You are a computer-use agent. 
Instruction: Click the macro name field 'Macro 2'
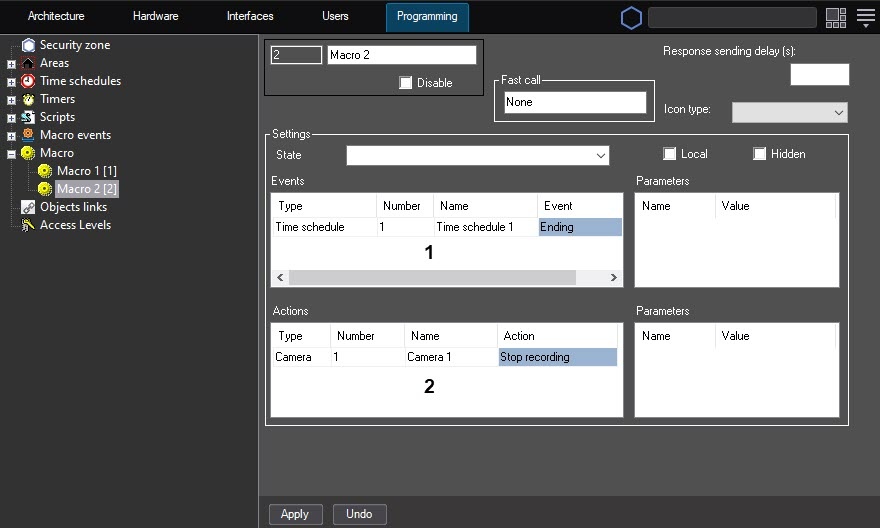401,55
